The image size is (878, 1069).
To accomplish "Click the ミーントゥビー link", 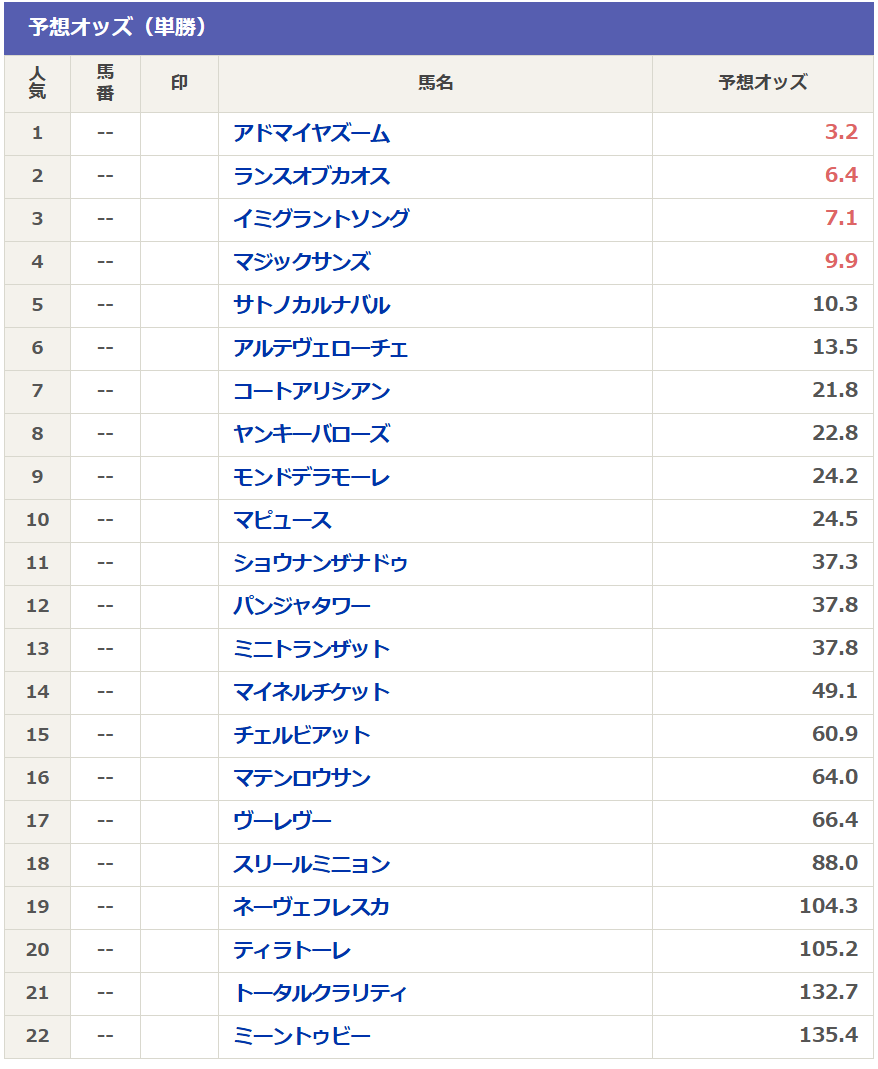I will [302, 1037].
